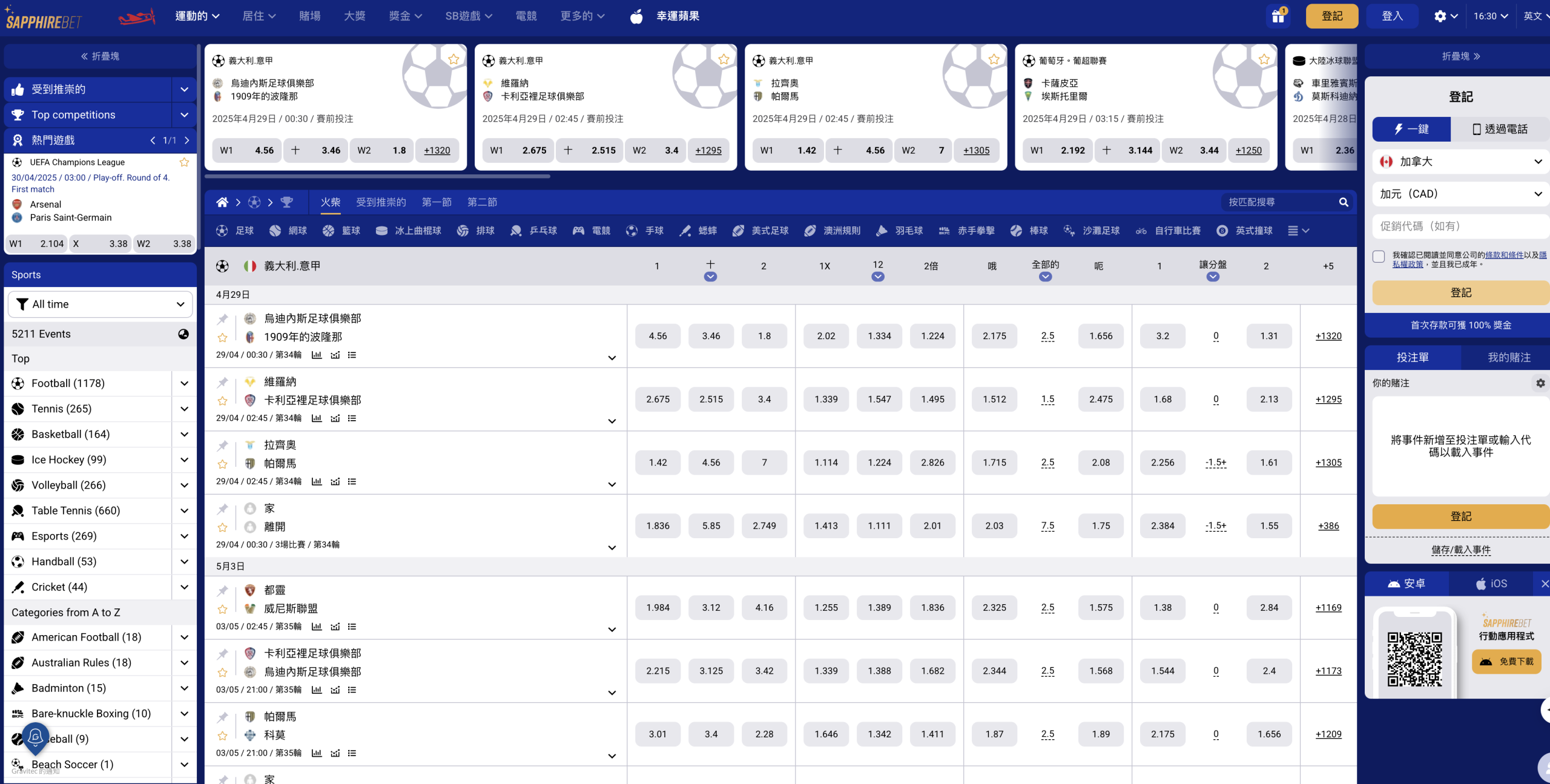Switch to the iOS app tab
Image resolution: width=1550 pixels, height=784 pixels.
(x=1491, y=584)
